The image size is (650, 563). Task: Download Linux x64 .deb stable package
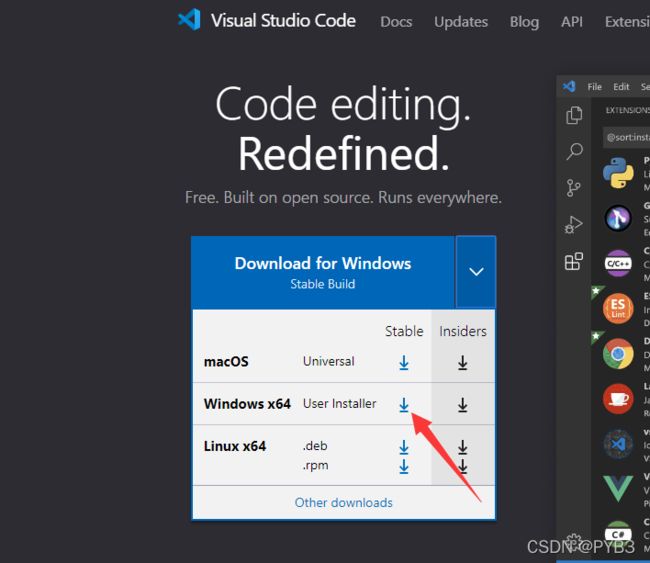click(x=404, y=447)
